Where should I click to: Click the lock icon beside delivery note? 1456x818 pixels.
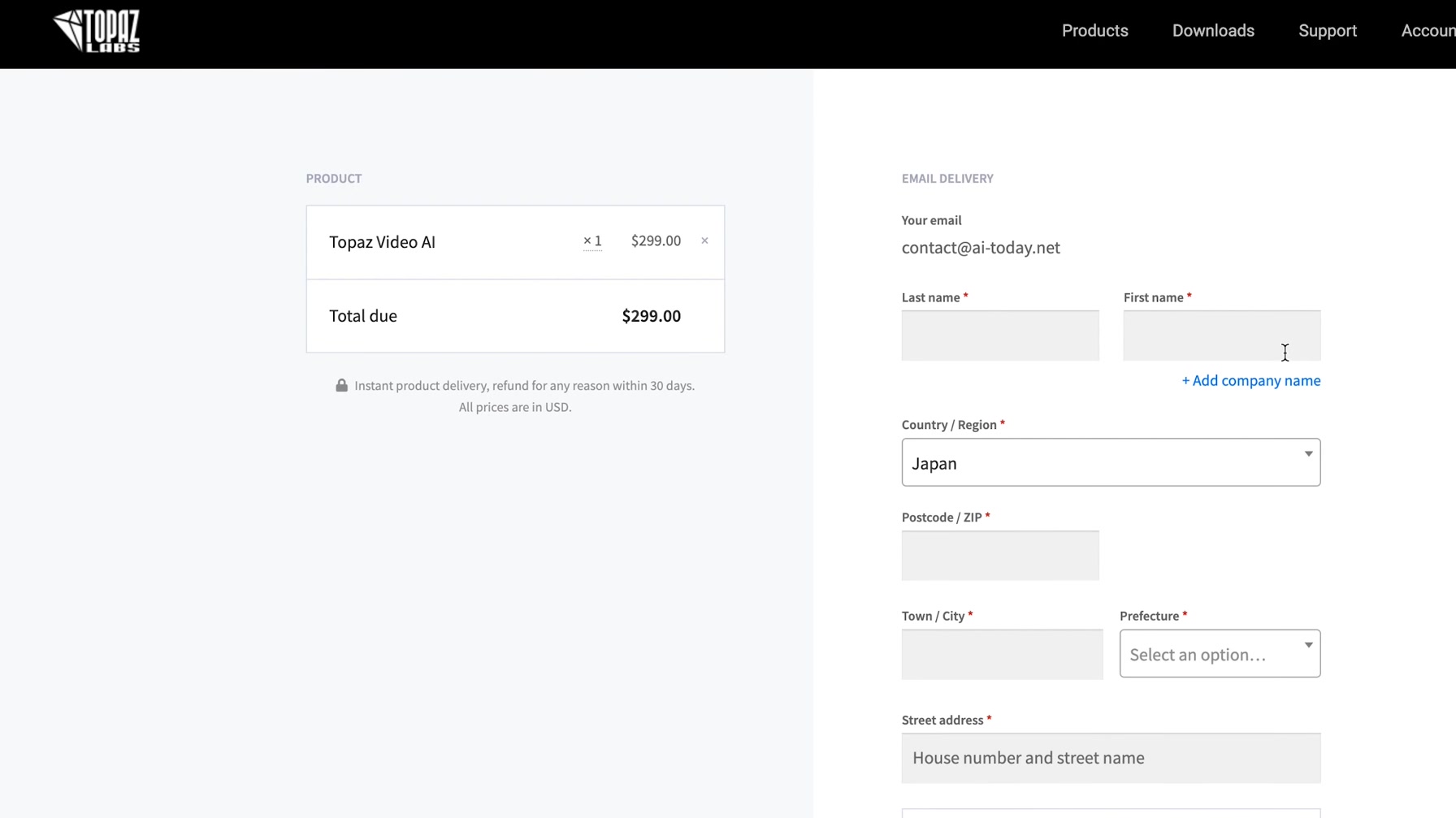pyautogui.click(x=342, y=386)
